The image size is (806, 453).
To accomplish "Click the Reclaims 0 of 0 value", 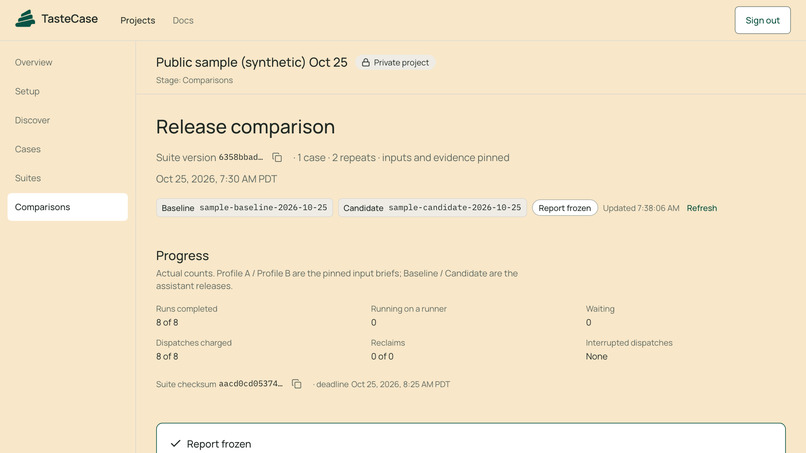I will click(x=382, y=356).
